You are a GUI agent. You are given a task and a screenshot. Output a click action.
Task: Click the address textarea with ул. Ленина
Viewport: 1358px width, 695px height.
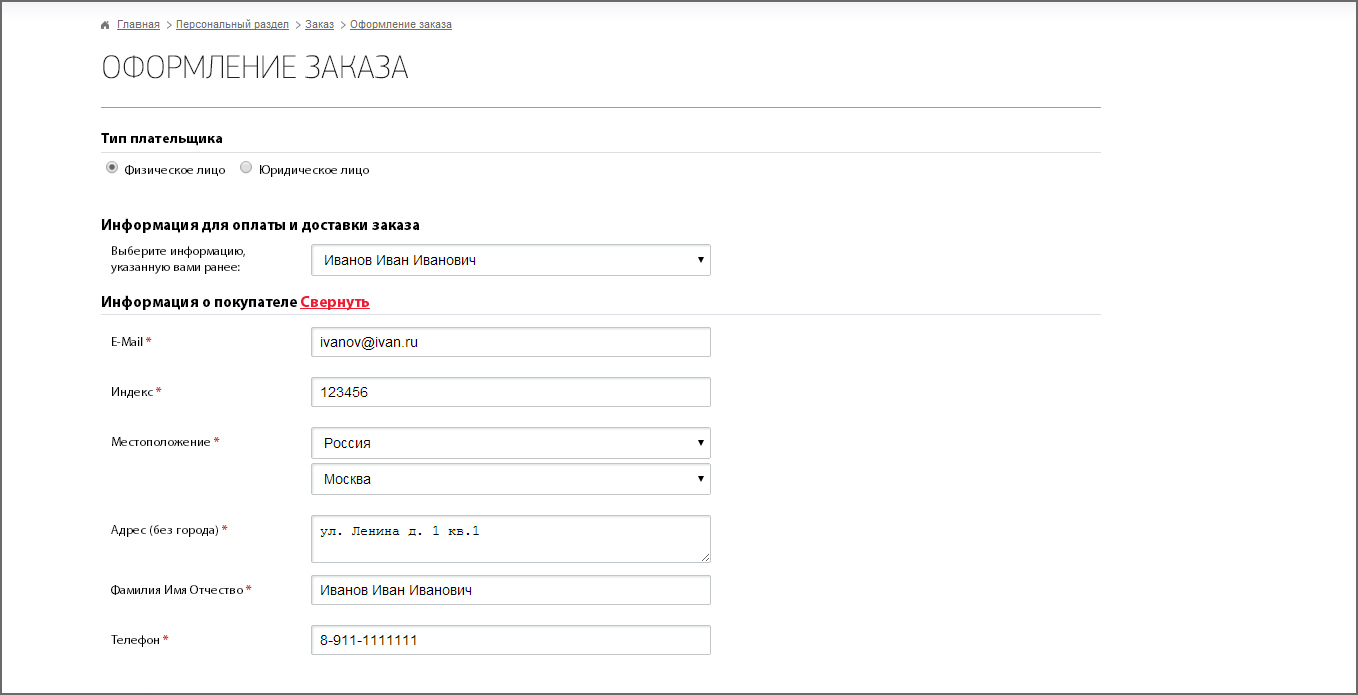click(x=510, y=539)
